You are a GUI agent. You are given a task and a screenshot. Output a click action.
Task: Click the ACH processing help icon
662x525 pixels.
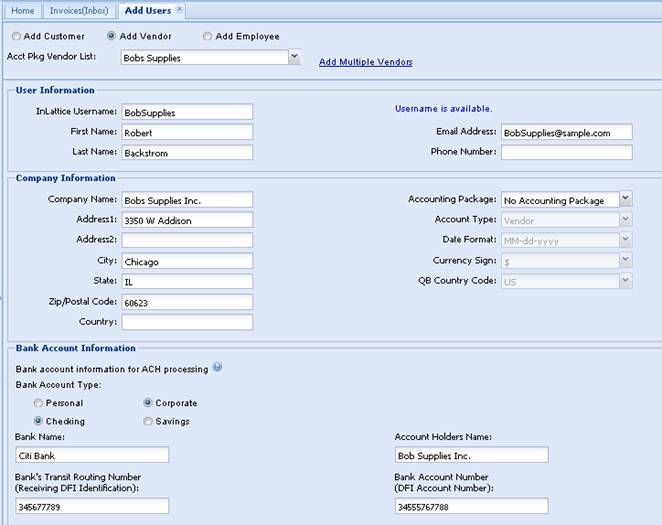point(218,367)
